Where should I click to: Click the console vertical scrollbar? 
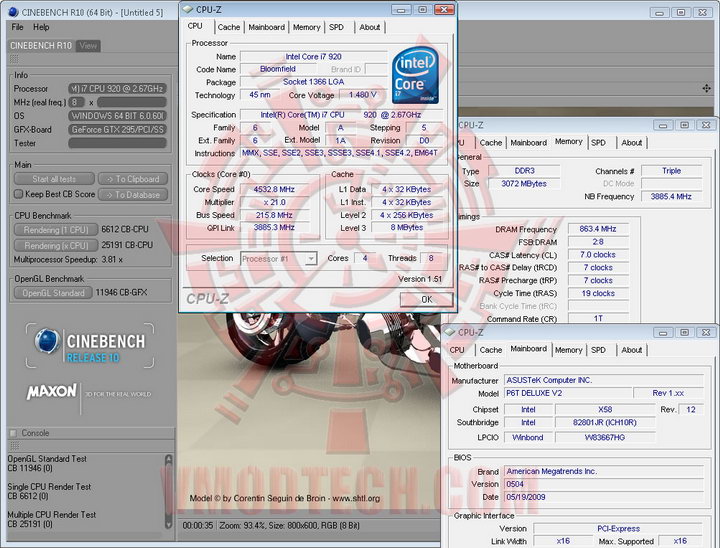pyautogui.click(x=169, y=492)
